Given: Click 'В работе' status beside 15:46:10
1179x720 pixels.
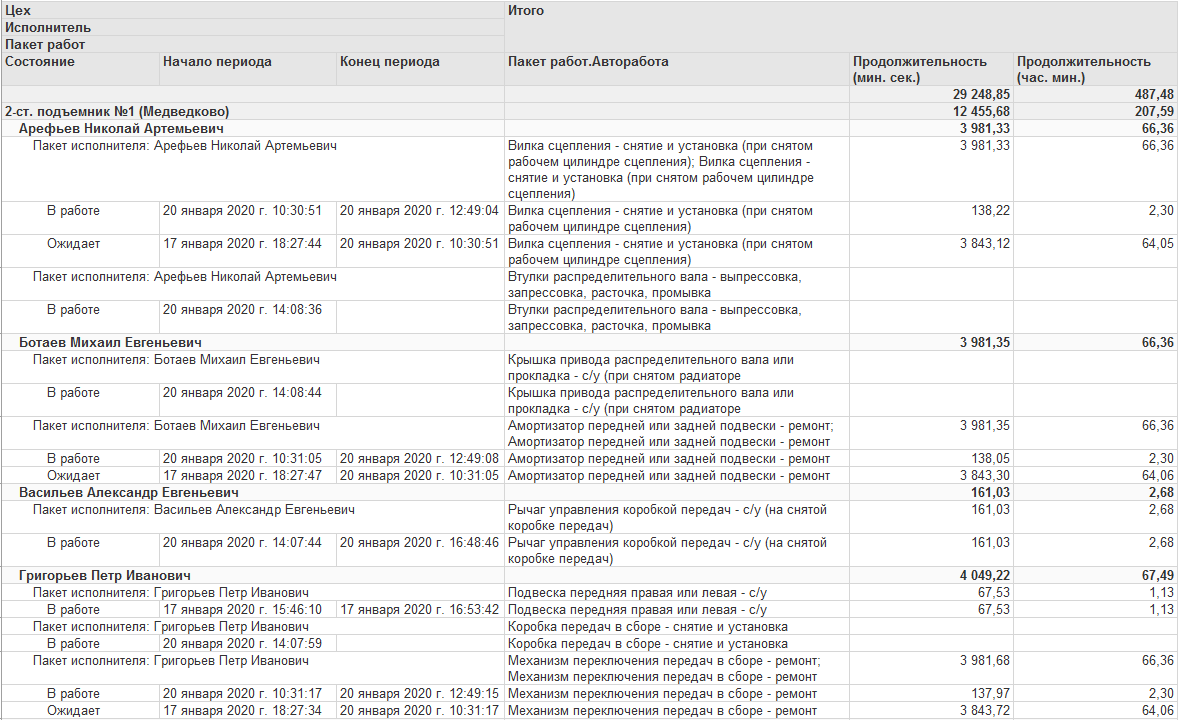Looking at the screenshot, I should pos(73,610).
